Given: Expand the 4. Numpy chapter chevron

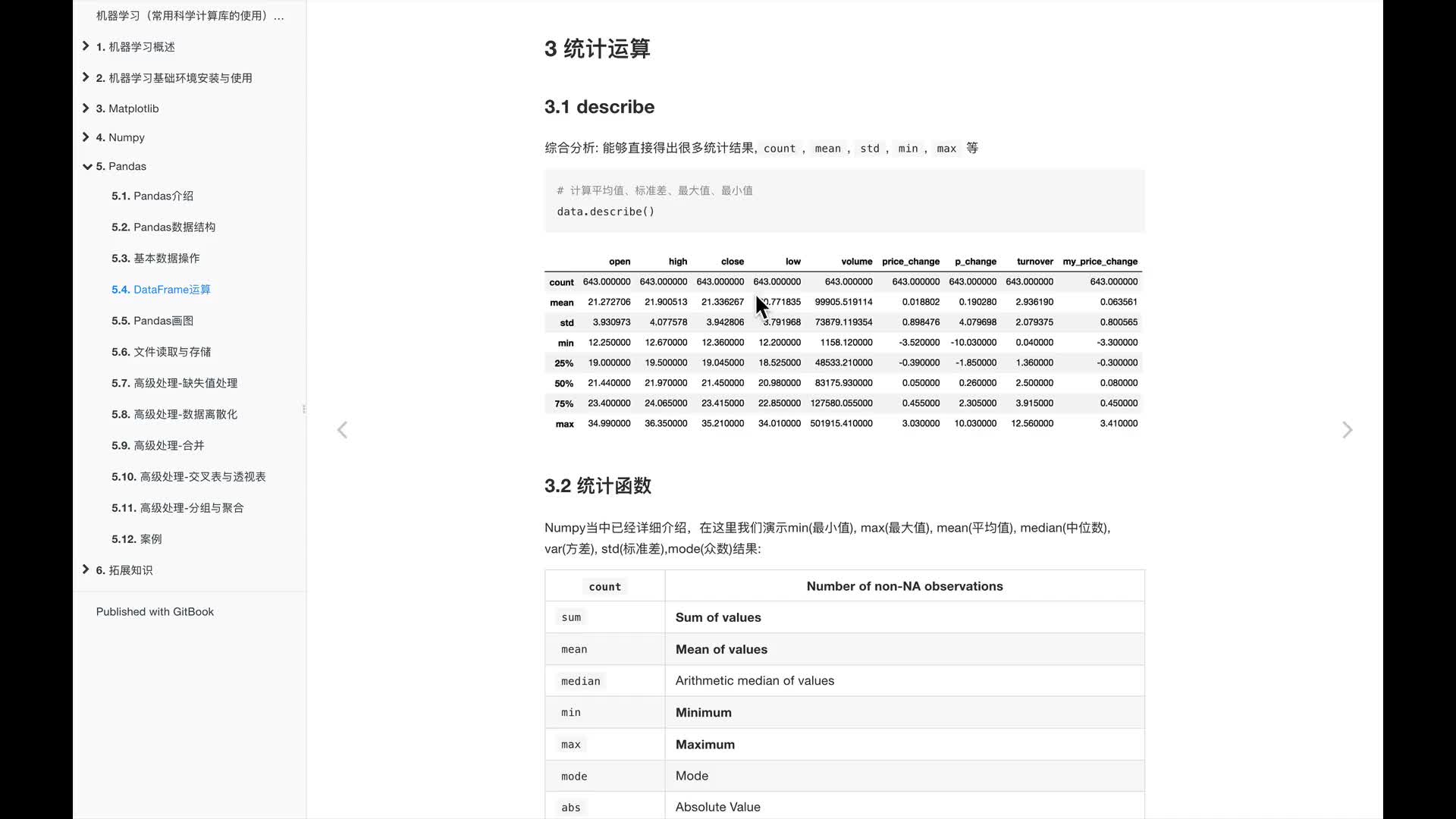Looking at the screenshot, I should 86,137.
